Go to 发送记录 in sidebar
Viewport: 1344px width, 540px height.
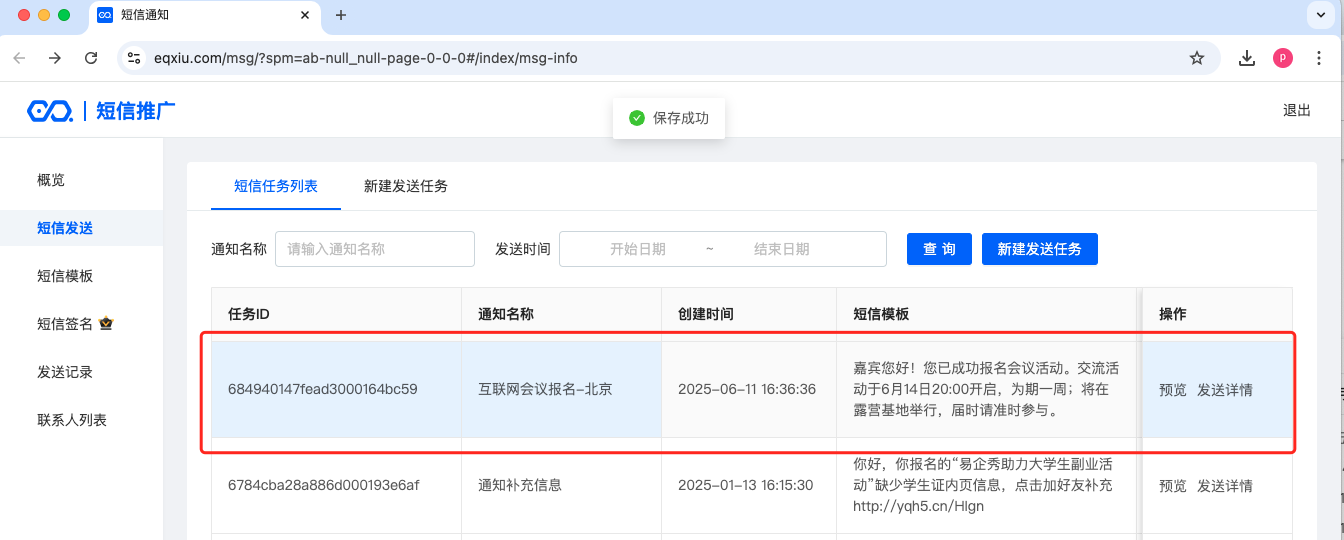pos(65,372)
